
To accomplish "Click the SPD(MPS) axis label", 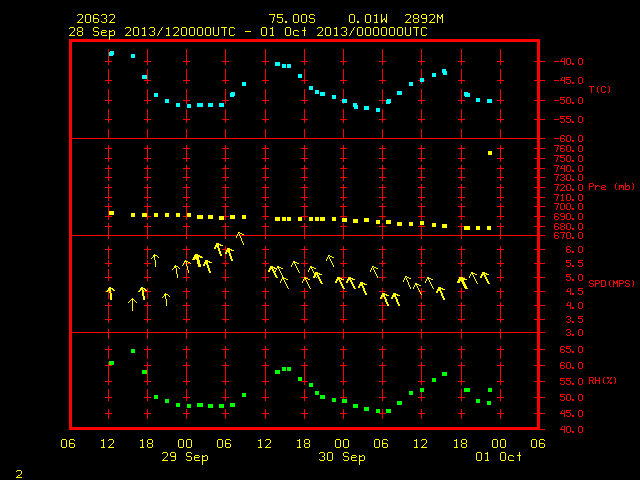I will pyautogui.click(x=611, y=283).
